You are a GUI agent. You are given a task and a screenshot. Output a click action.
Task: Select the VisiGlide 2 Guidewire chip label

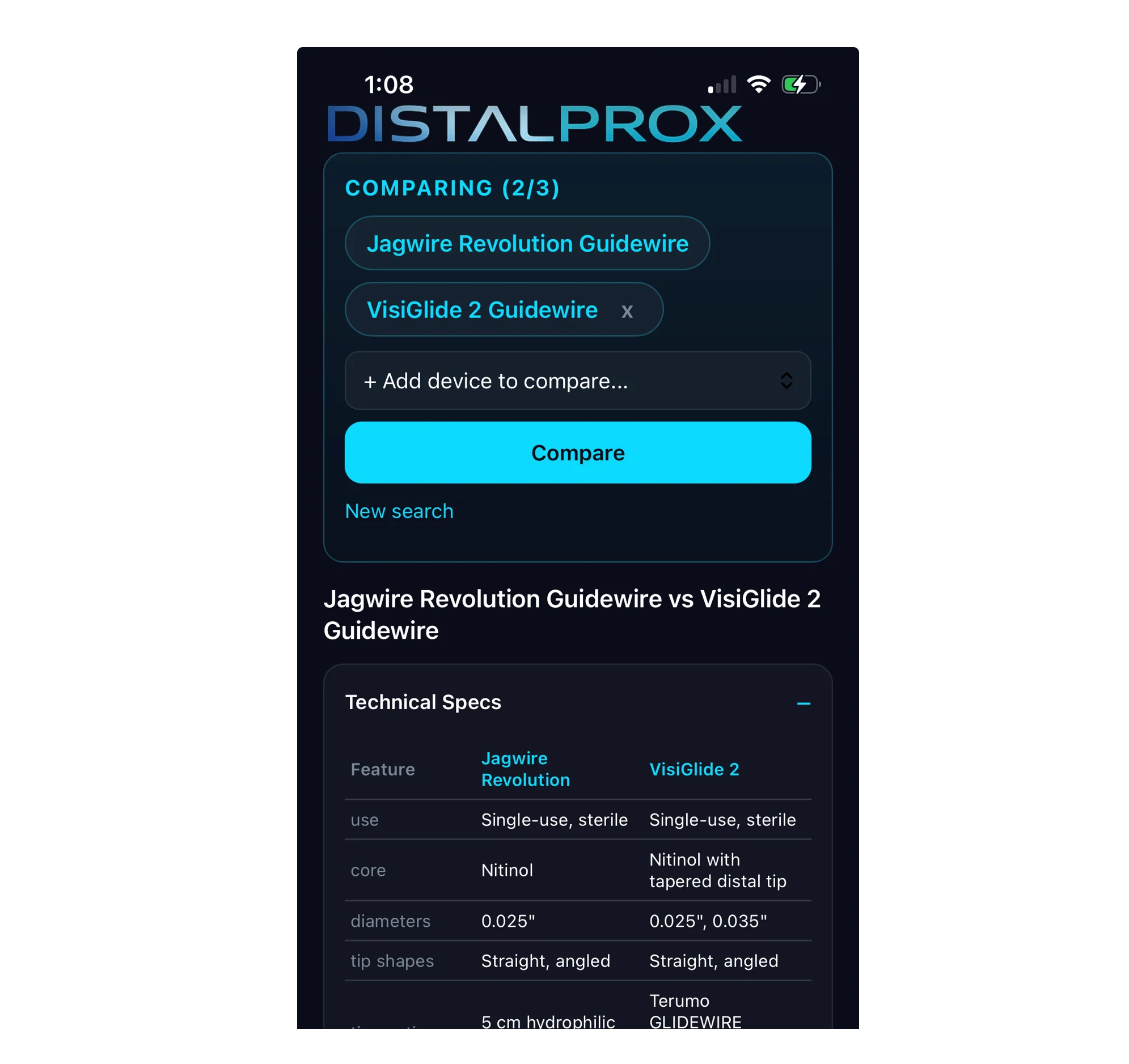482,310
